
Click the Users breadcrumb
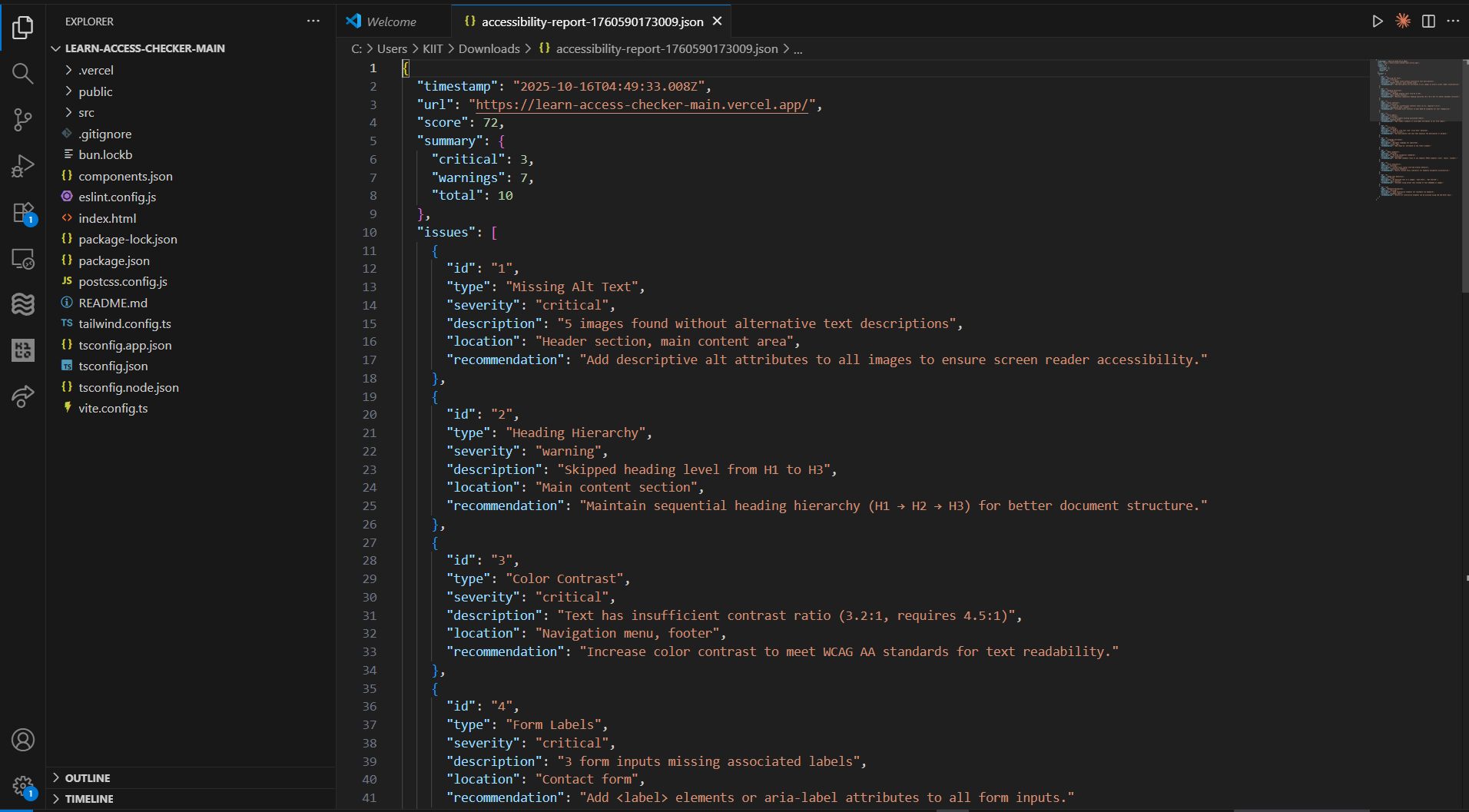[x=392, y=48]
